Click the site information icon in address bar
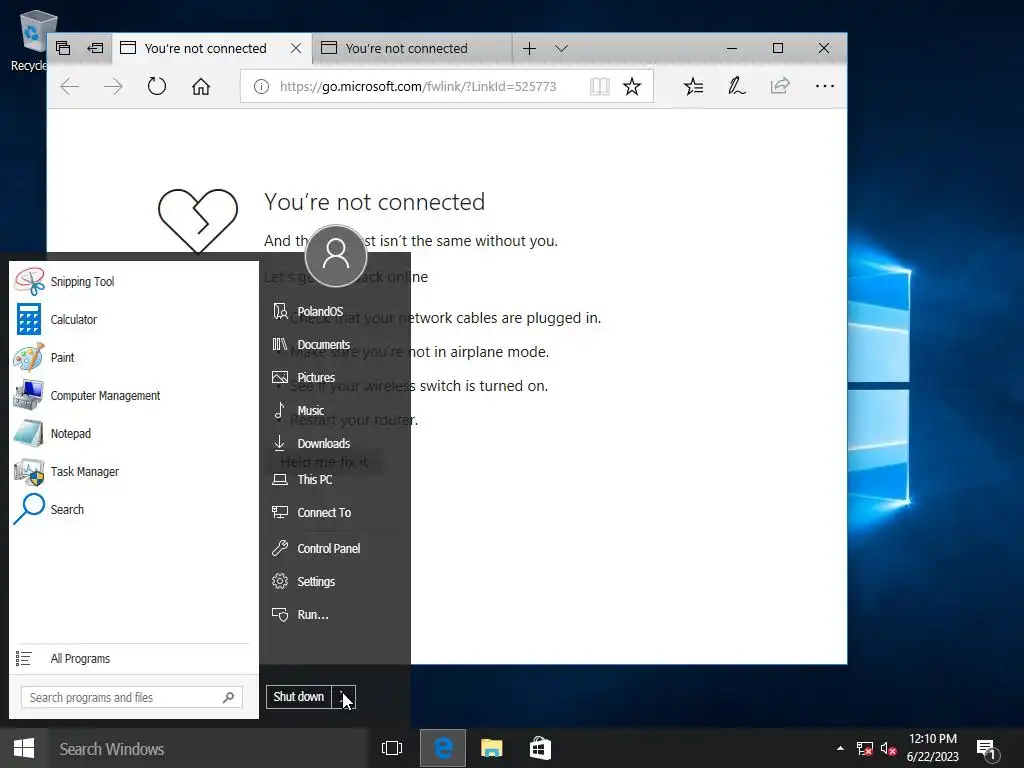The image size is (1024, 768). point(261,86)
